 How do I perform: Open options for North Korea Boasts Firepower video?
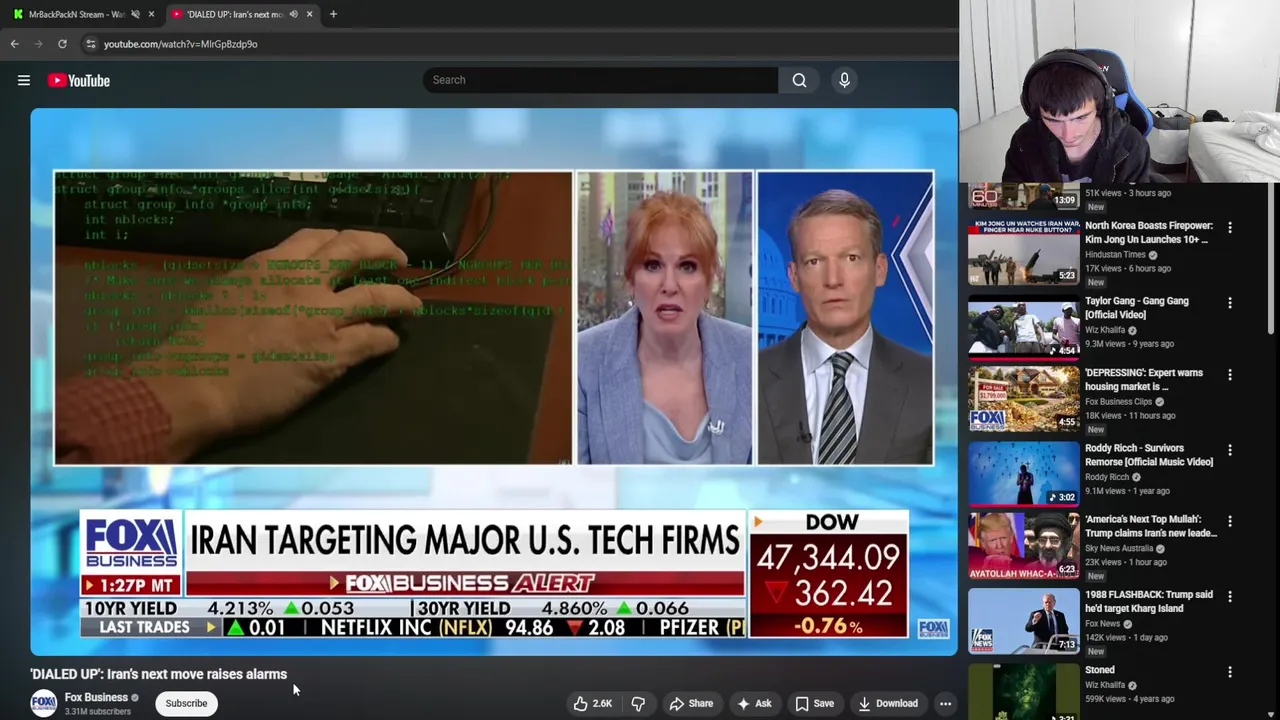[x=1230, y=228]
